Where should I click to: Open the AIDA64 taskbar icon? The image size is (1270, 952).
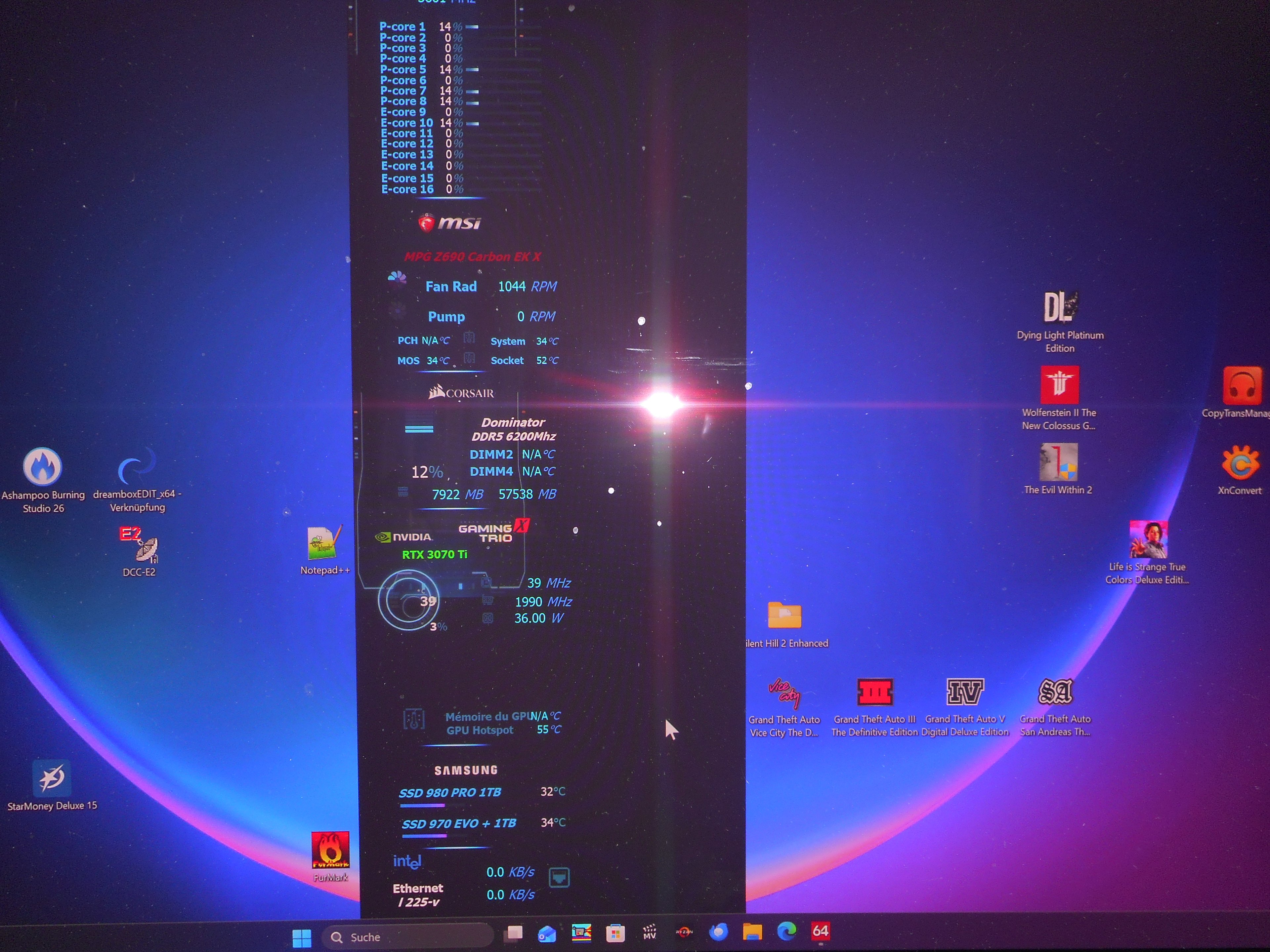coord(820,930)
